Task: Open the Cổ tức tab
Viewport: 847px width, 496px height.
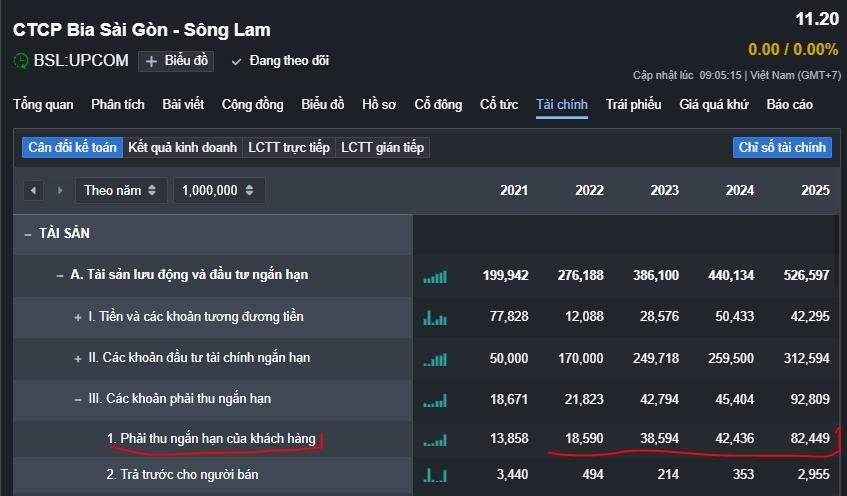Action: click(x=499, y=104)
